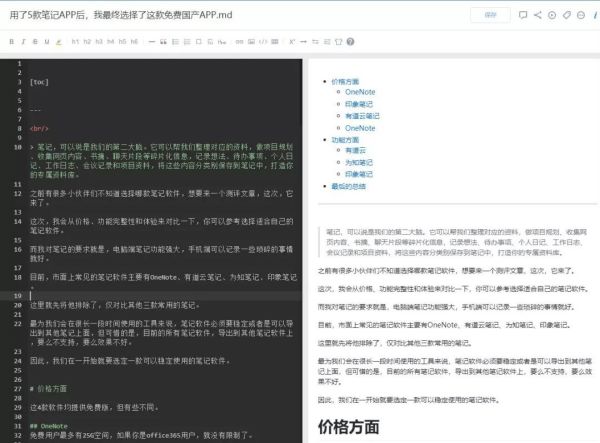Click the note title text field
Image resolution: width=600 pixels, height=443 pixels.
point(121,15)
